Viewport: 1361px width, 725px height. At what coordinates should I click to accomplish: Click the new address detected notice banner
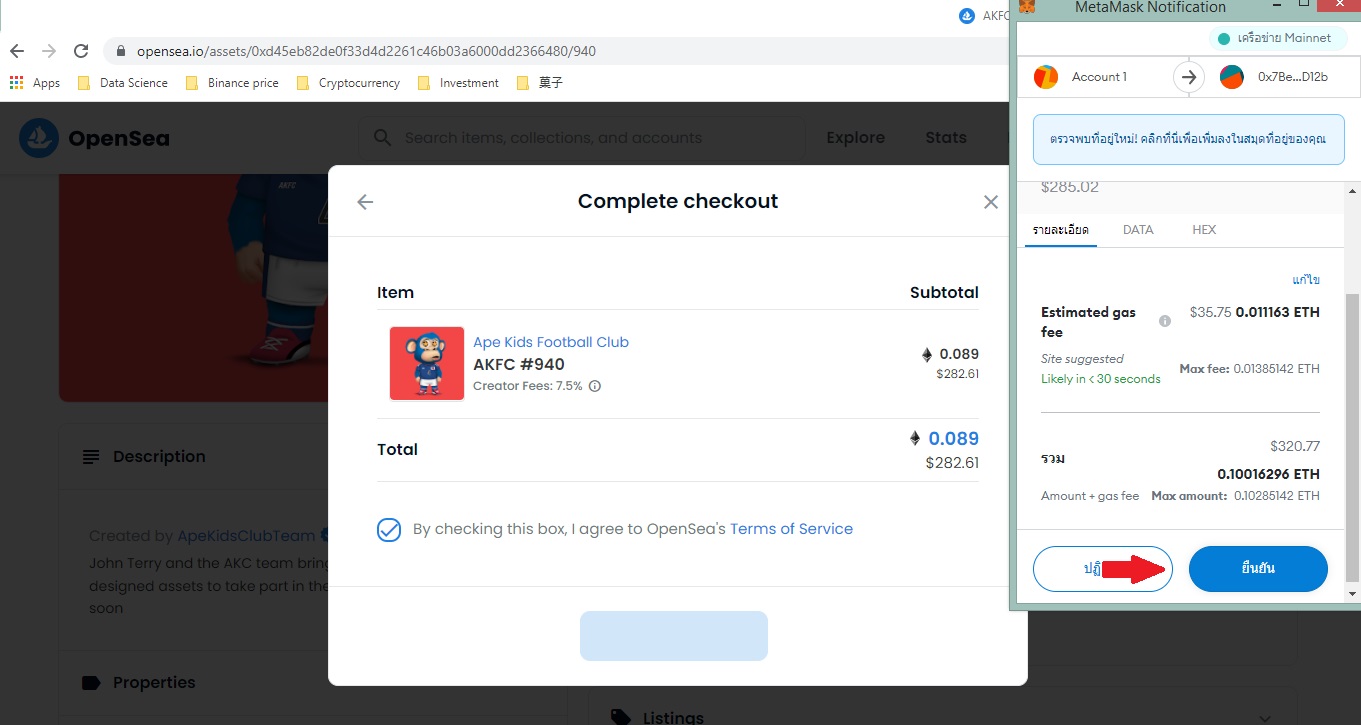pos(1189,139)
